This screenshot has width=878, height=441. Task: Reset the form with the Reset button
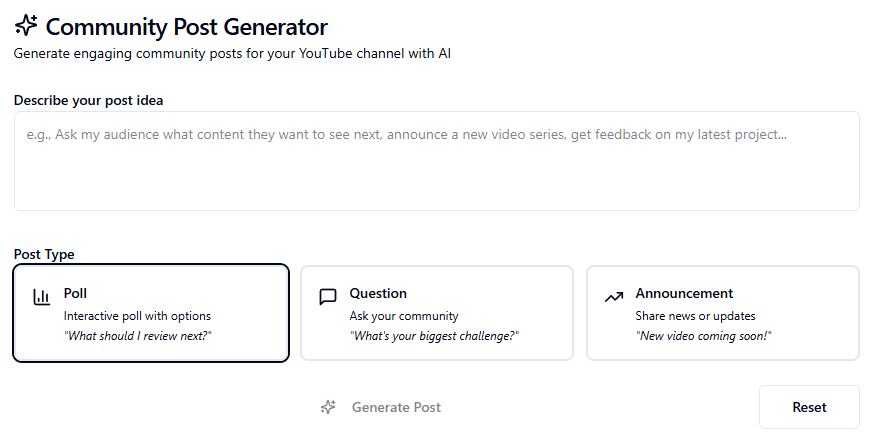(x=809, y=407)
